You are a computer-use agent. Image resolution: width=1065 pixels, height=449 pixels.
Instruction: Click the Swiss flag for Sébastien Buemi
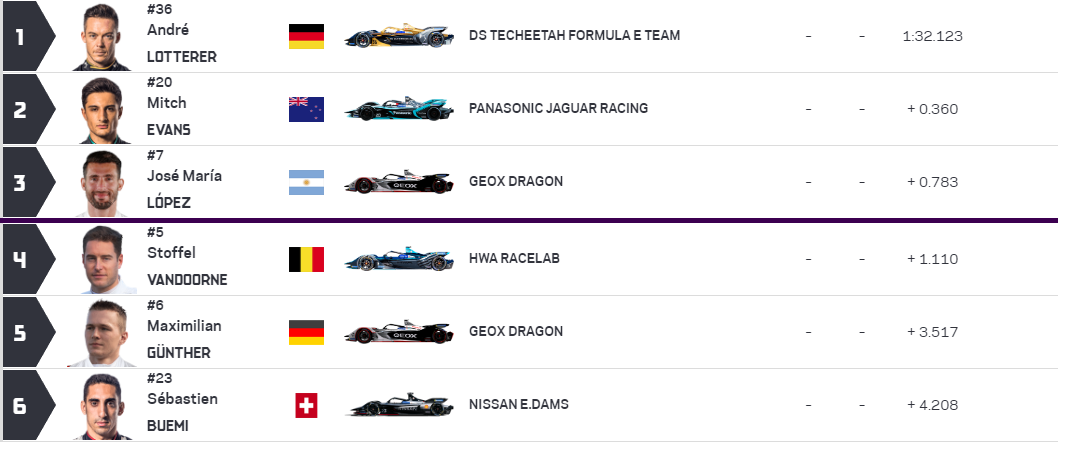pyautogui.click(x=306, y=405)
